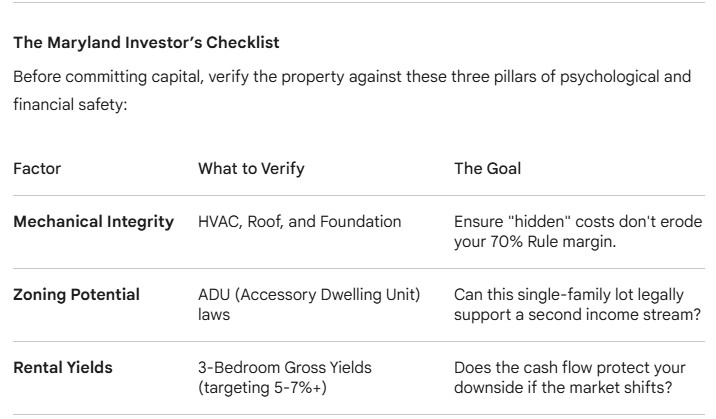Viewport: 716px width, 419px height.
Task: Select 'The Goal' column header
Action: (x=487, y=169)
